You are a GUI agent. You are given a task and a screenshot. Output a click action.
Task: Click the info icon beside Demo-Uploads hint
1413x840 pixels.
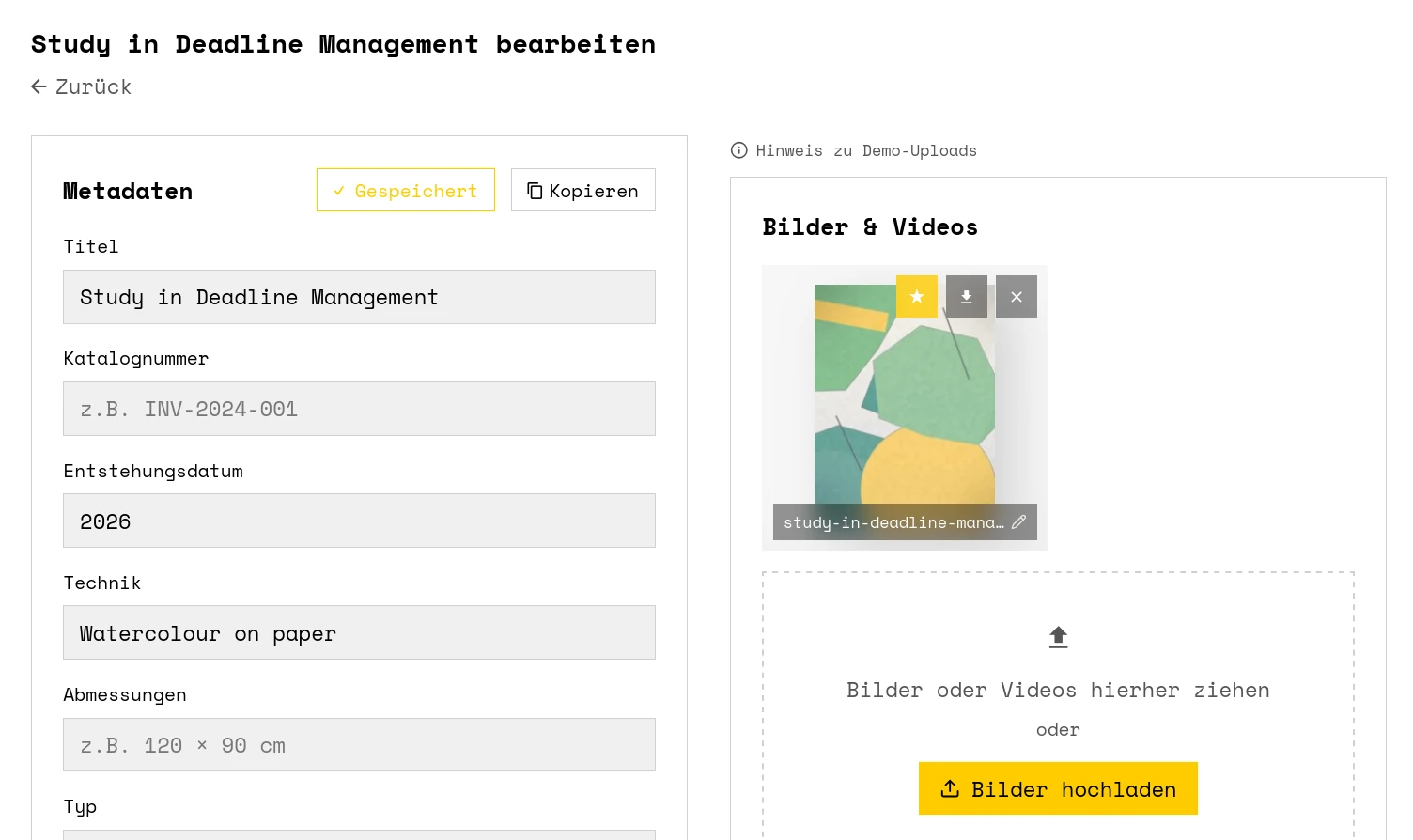click(x=739, y=150)
